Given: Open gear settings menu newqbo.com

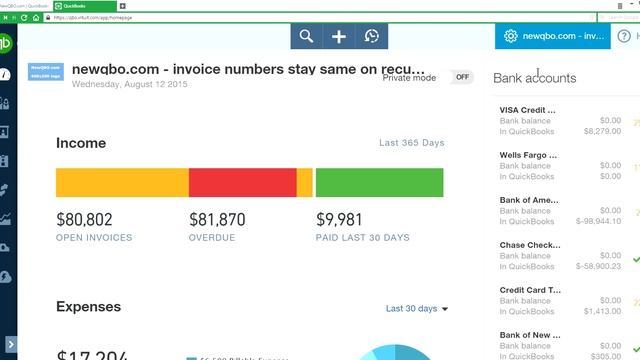Looking at the screenshot, I should point(553,36).
